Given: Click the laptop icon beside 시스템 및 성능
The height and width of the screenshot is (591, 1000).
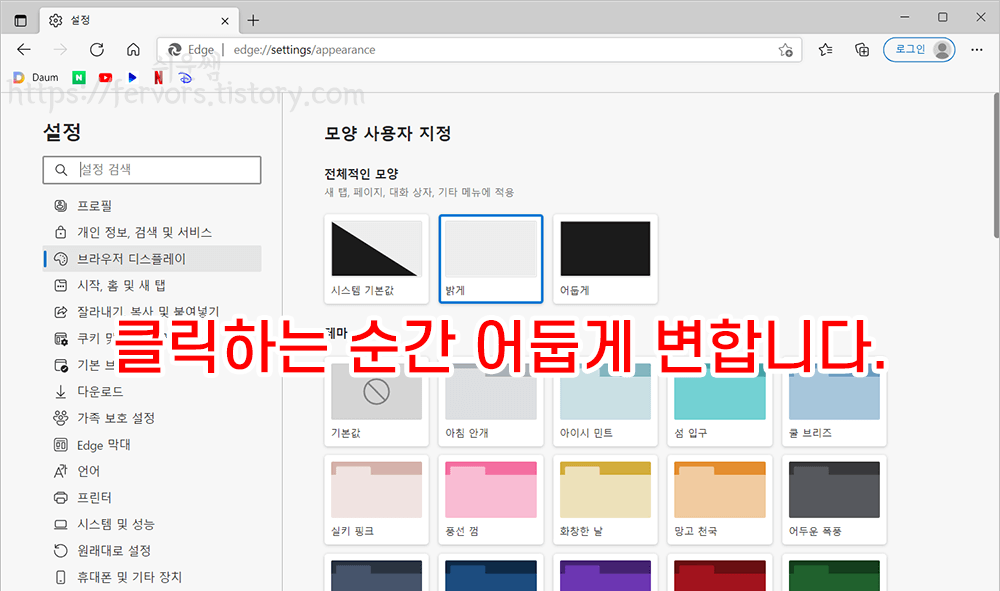Looking at the screenshot, I should 61,524.
